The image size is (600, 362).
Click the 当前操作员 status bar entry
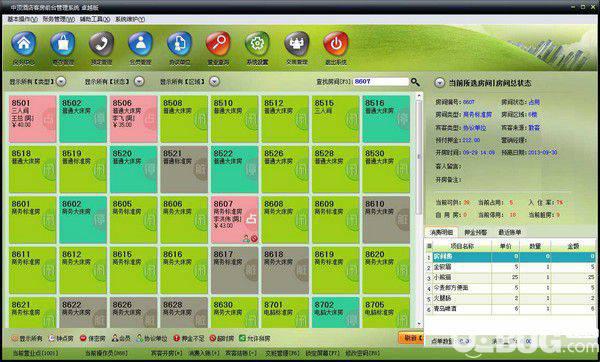(x=106, y=353)
